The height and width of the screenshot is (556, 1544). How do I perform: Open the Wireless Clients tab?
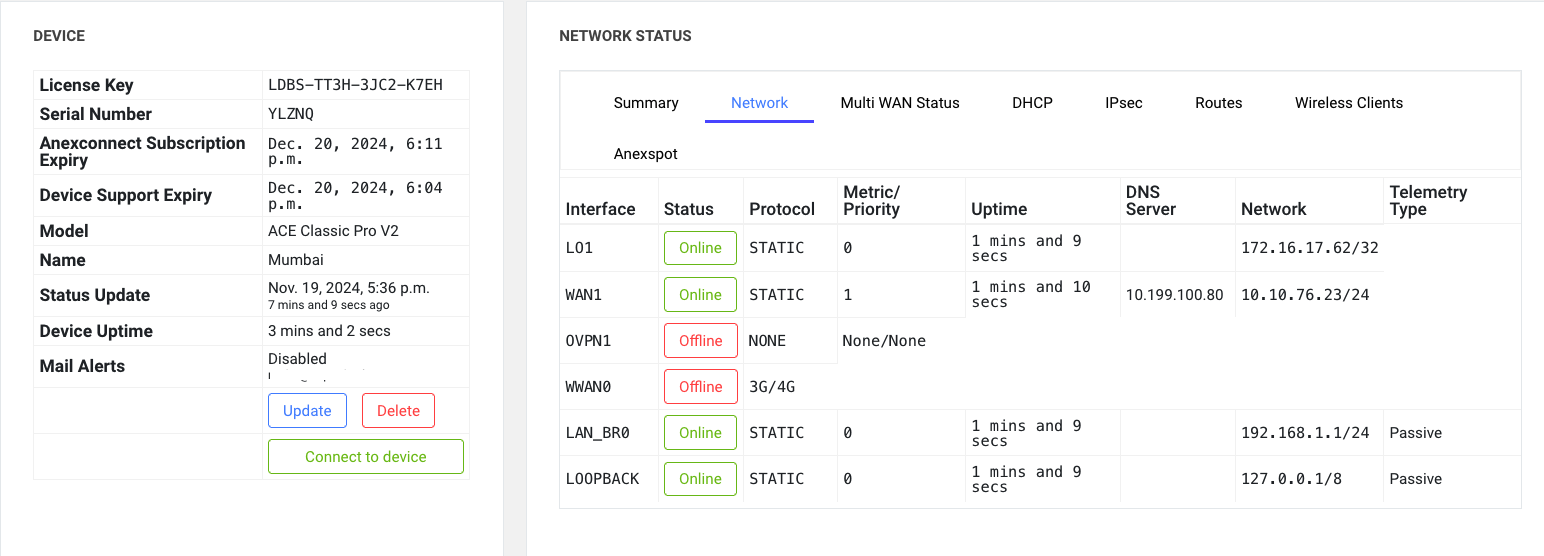point(1348,103)
